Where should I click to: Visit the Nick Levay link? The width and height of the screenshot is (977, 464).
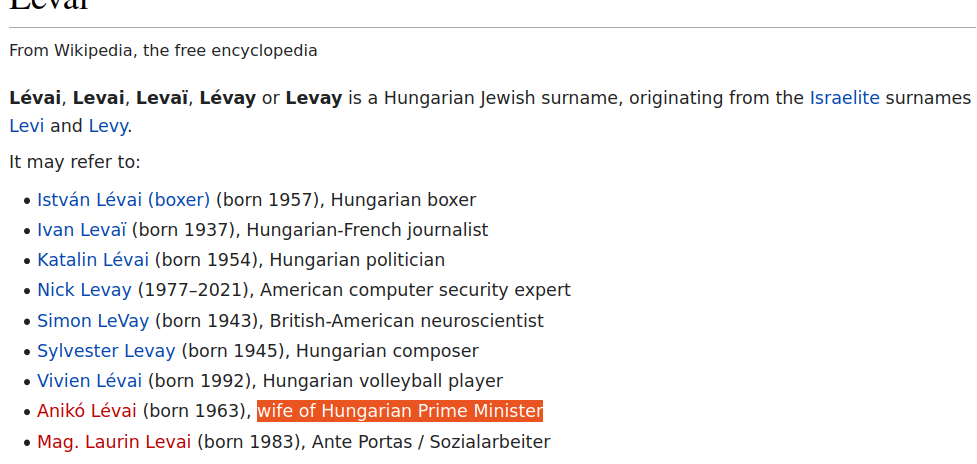click(x=84, y=290)
